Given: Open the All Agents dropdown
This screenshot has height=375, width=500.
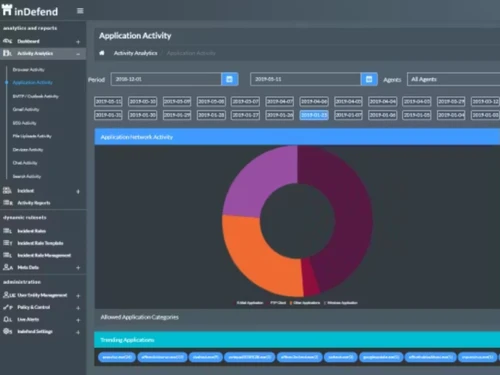Looking at the screenshot, I should [453, 79].
